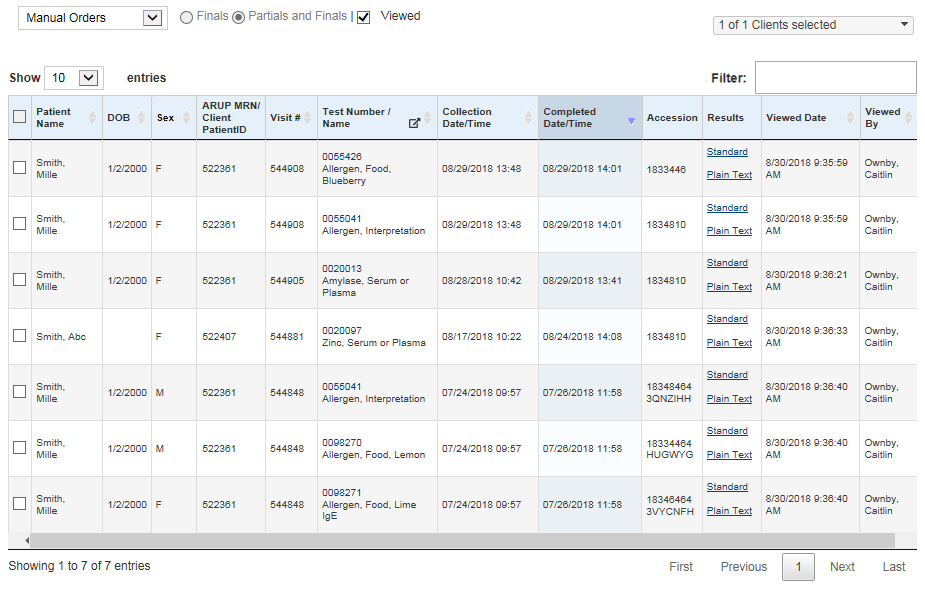Jump to the Last page
The height and width of the screenshot is (590, 925).
coord(893,567)
